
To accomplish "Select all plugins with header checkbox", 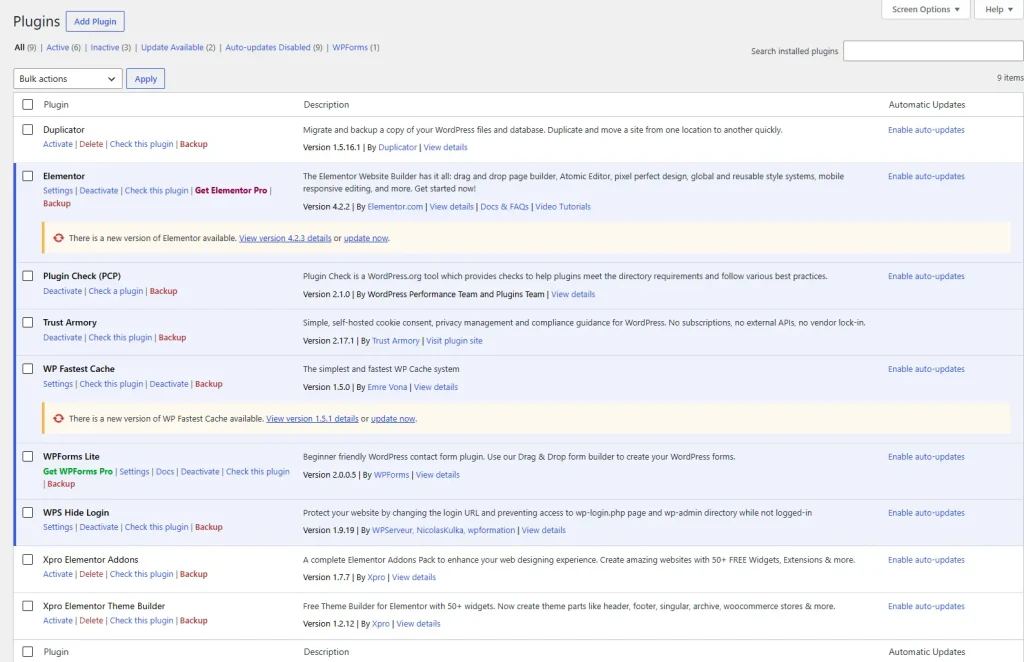I will click(27, 104).
